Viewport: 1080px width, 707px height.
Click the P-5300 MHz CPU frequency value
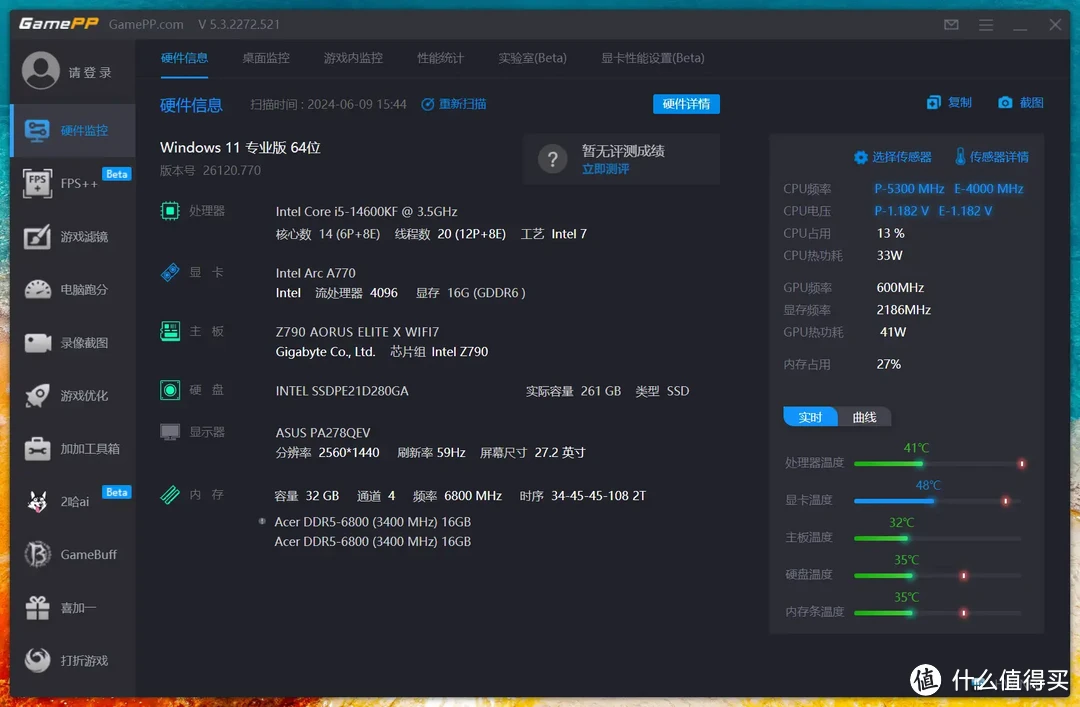909,189
